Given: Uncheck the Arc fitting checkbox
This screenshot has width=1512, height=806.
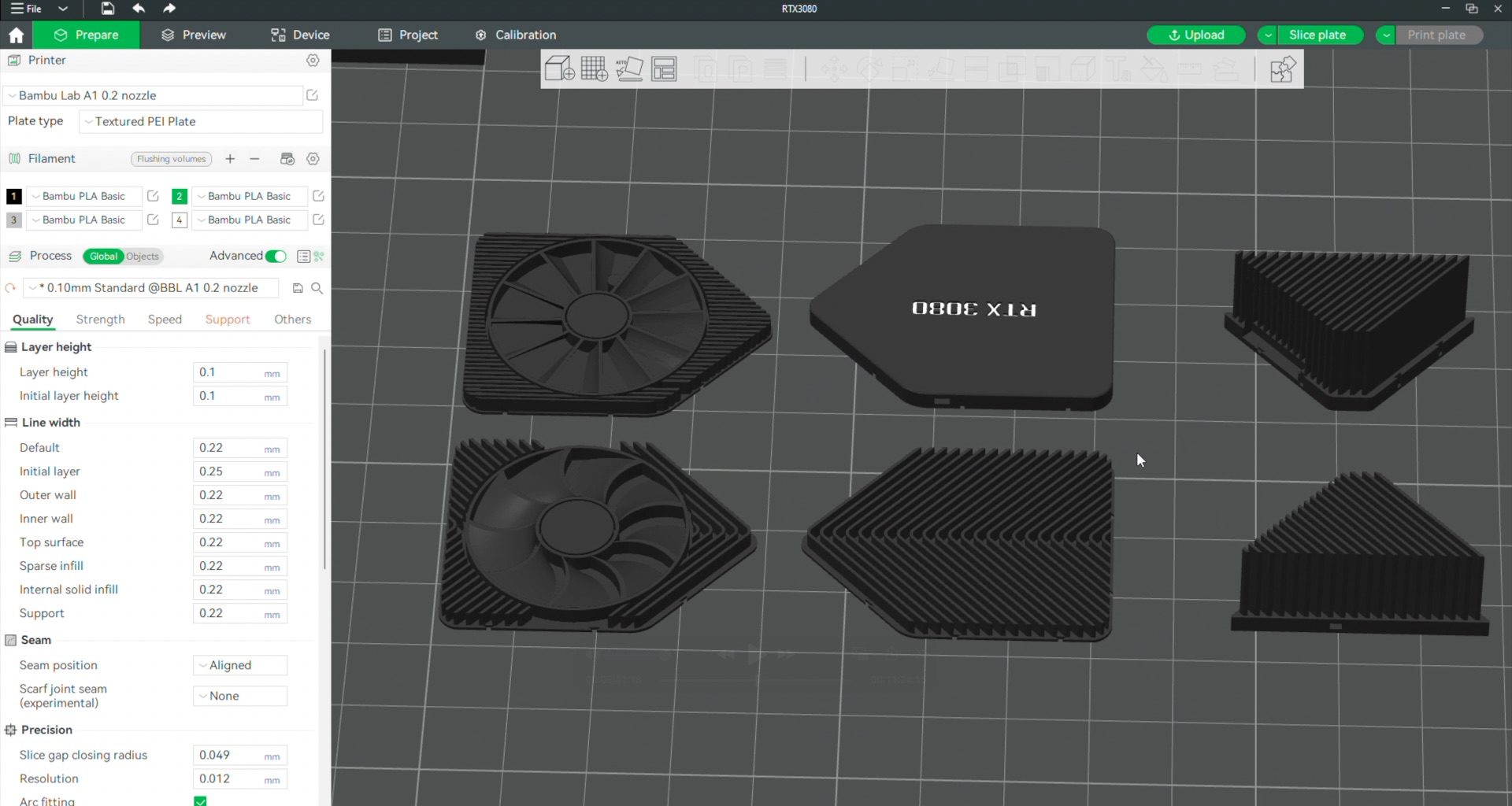Looking at the screenshot, I should coord(201,800).
